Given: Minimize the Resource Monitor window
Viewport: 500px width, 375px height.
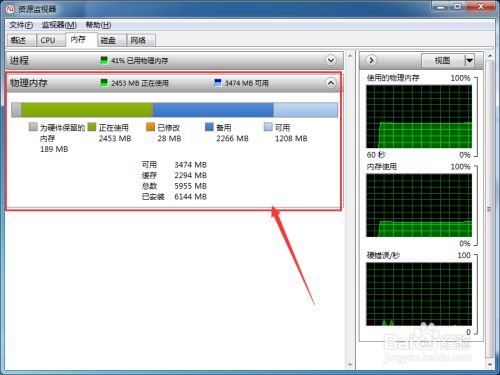Looking at the screenshot, I should 441,7.
